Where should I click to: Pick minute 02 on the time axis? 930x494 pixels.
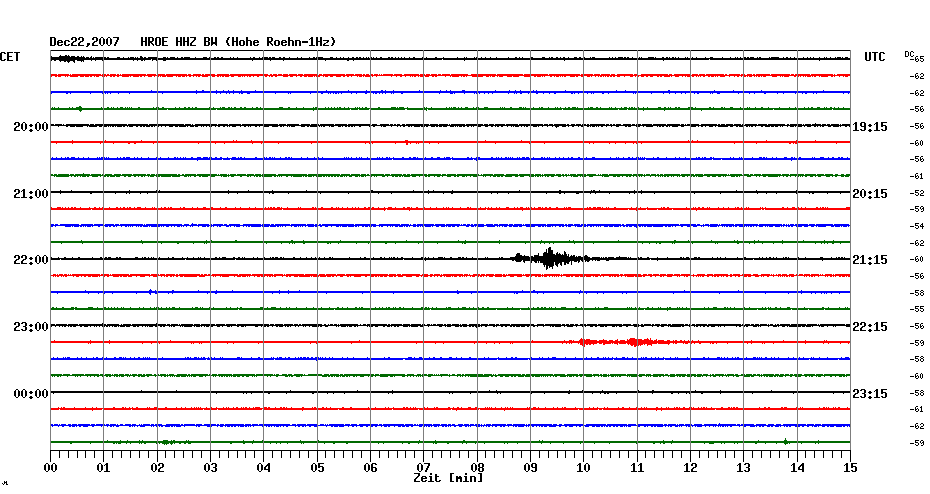point(157,468)
